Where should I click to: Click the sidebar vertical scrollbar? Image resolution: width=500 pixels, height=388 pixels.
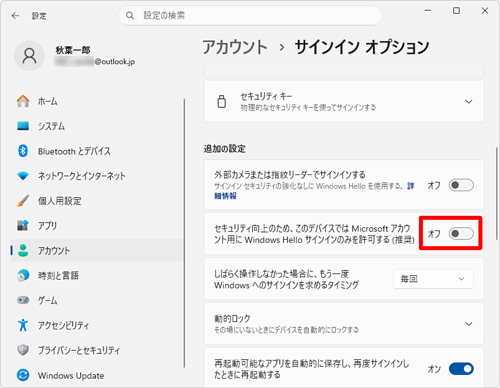184,233
